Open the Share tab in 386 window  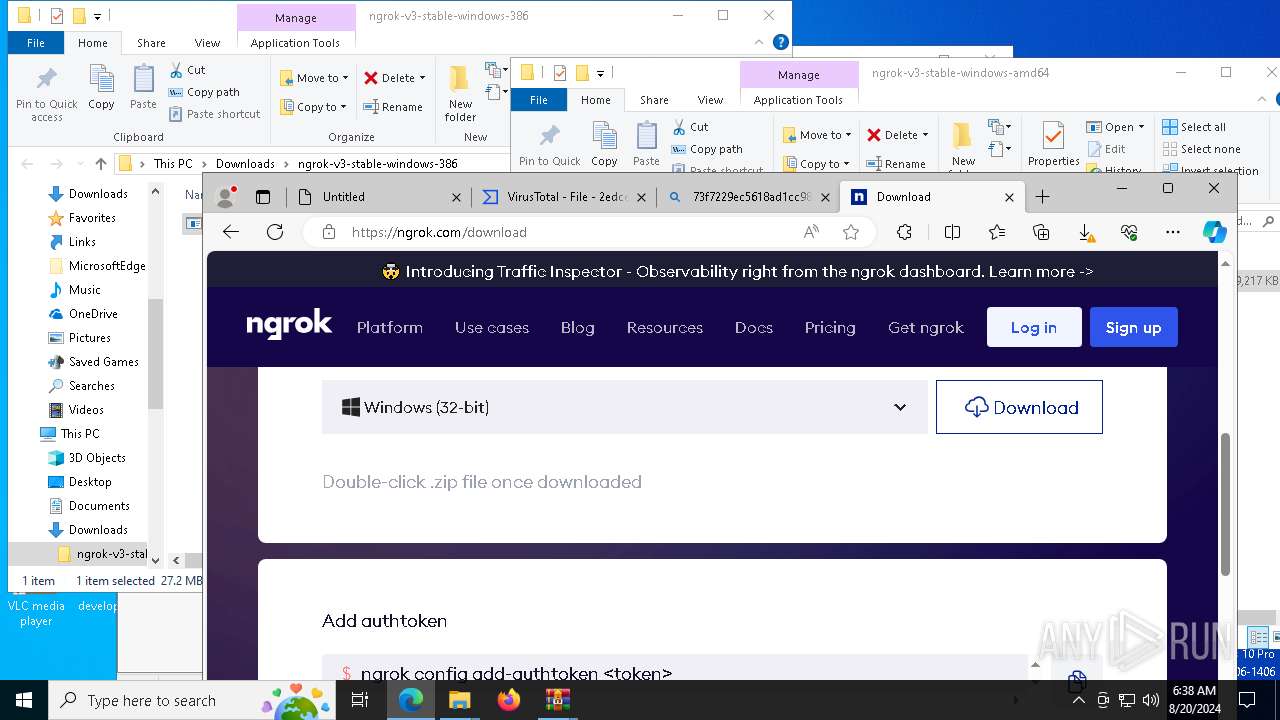click(x=151, y=43)
